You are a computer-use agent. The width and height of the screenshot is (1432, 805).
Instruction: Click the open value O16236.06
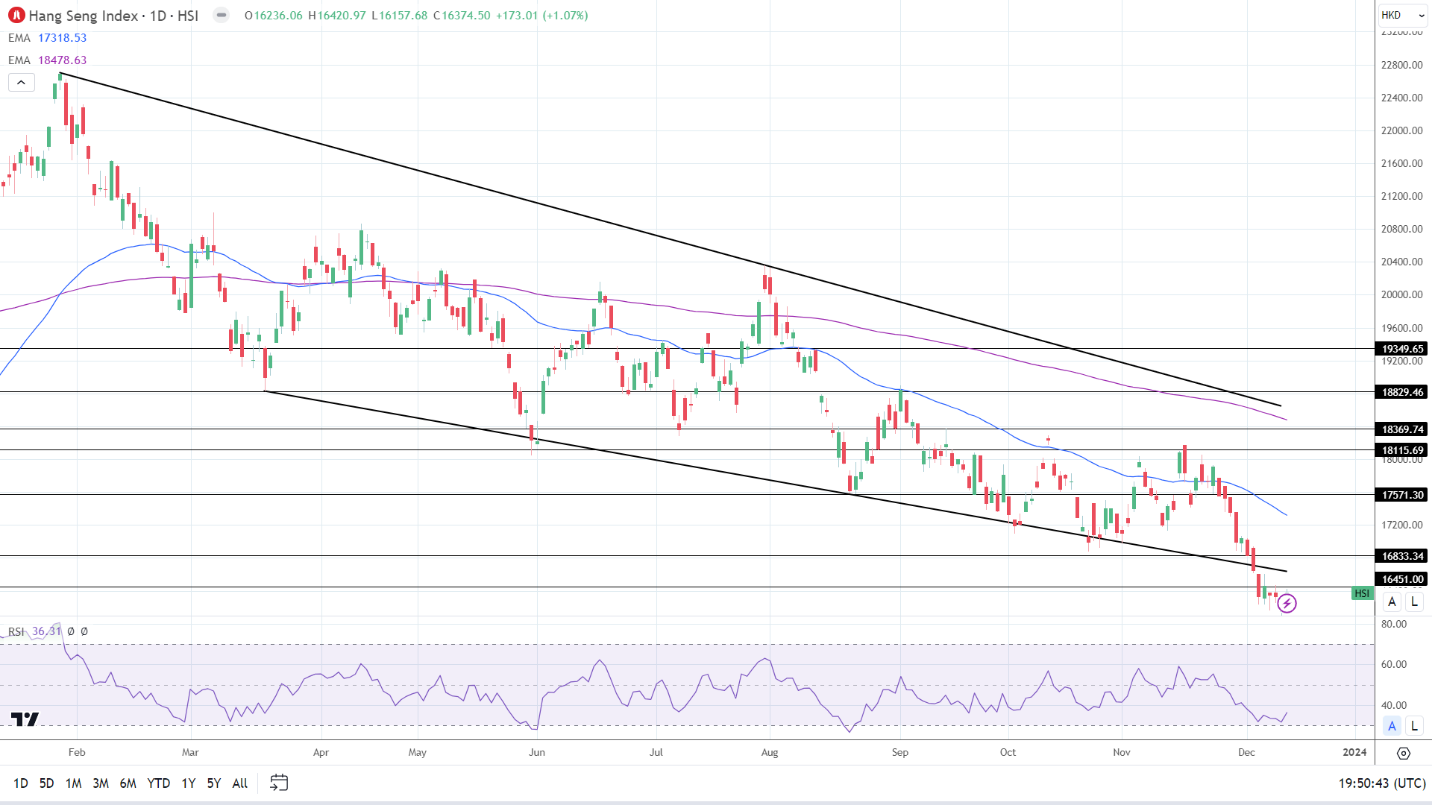pyautogui.click(x=271, y=16)
